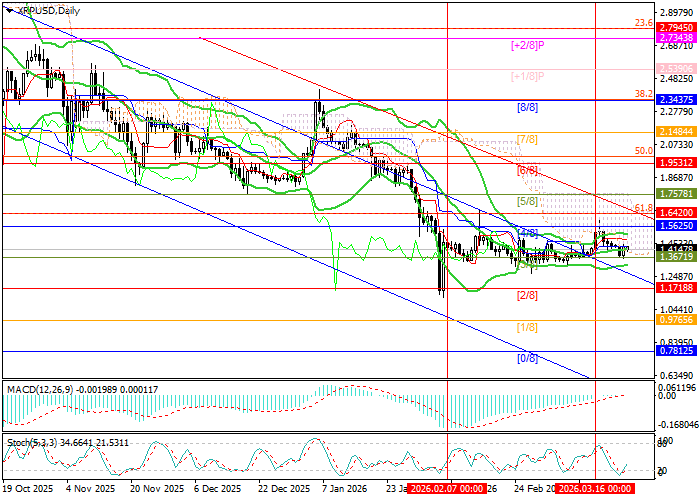Click the 1.75781 green price tag
This screenshot has height=500, width=700.
[676, 194]
